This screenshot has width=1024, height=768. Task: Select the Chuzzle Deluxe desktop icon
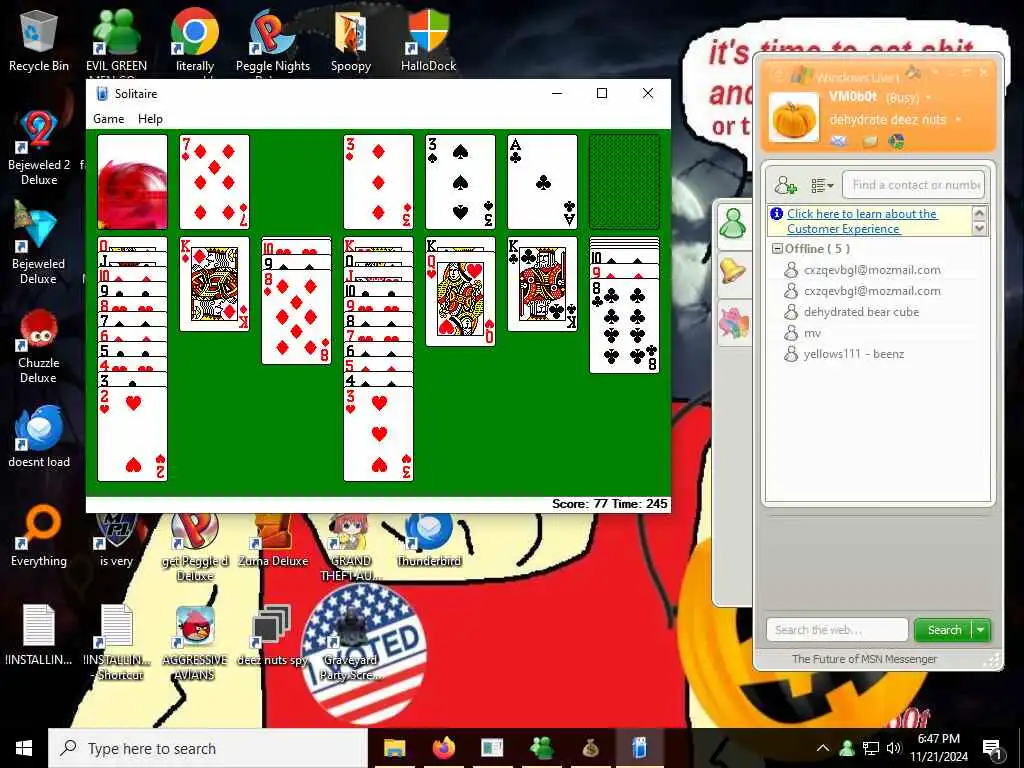[x=39, y=346]
